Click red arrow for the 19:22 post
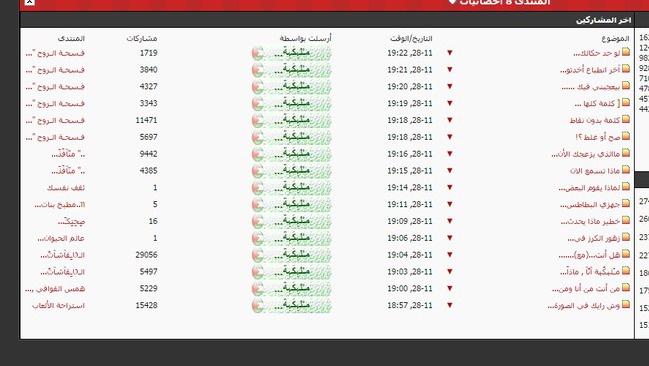This screenshot has width=649, height=366. point(449,53)
